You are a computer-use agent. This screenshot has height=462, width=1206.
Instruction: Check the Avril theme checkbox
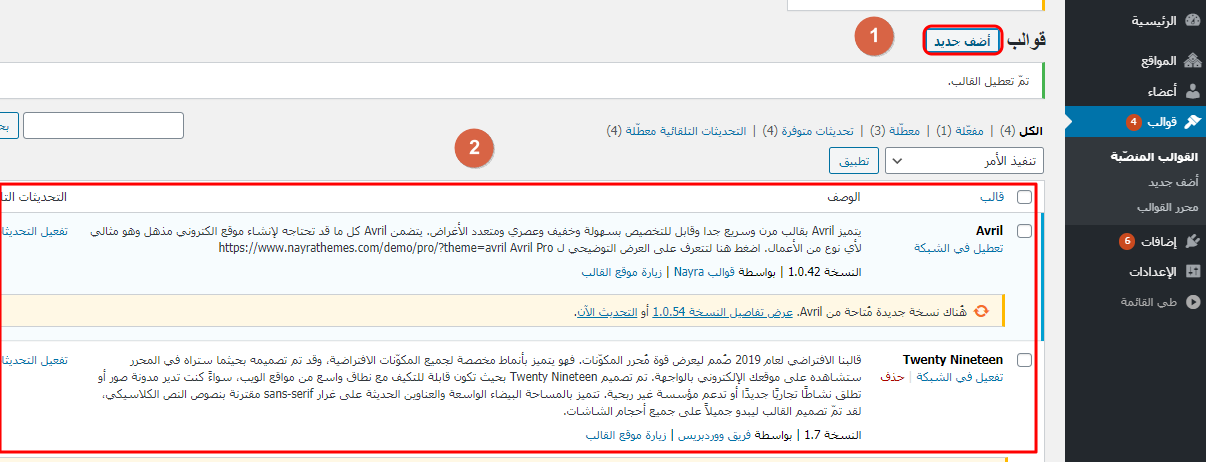pos(1024,231)
